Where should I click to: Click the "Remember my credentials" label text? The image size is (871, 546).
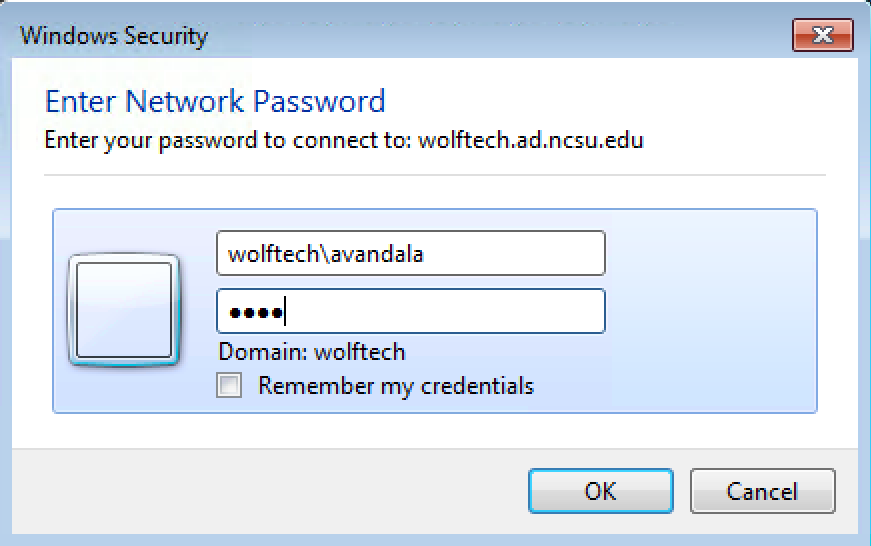tap(396, 386)
